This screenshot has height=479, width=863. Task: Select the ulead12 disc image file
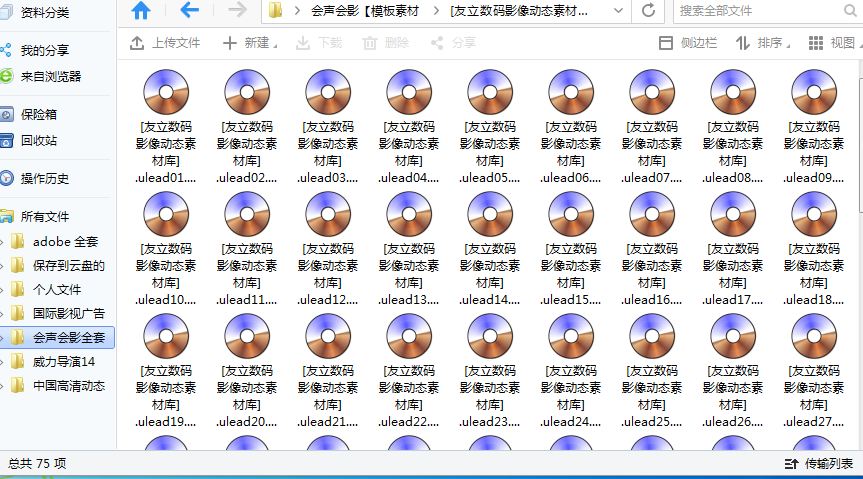(327, 248)
